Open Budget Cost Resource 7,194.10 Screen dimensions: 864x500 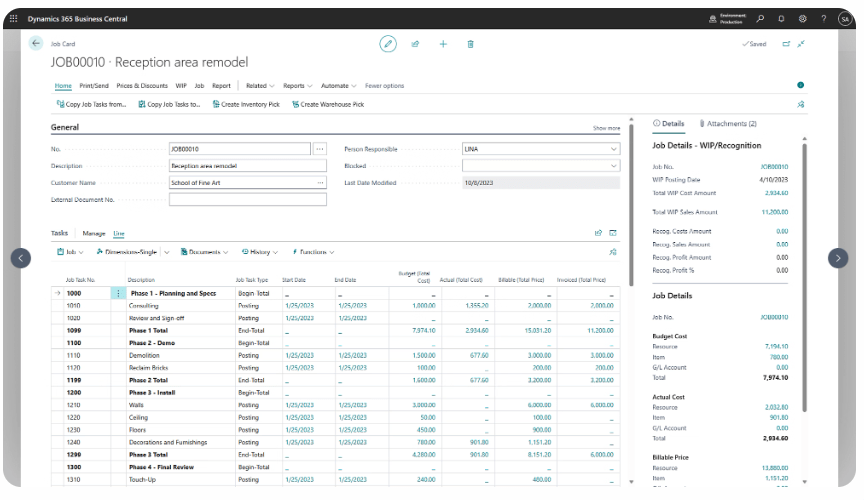(x=776, y=346)
